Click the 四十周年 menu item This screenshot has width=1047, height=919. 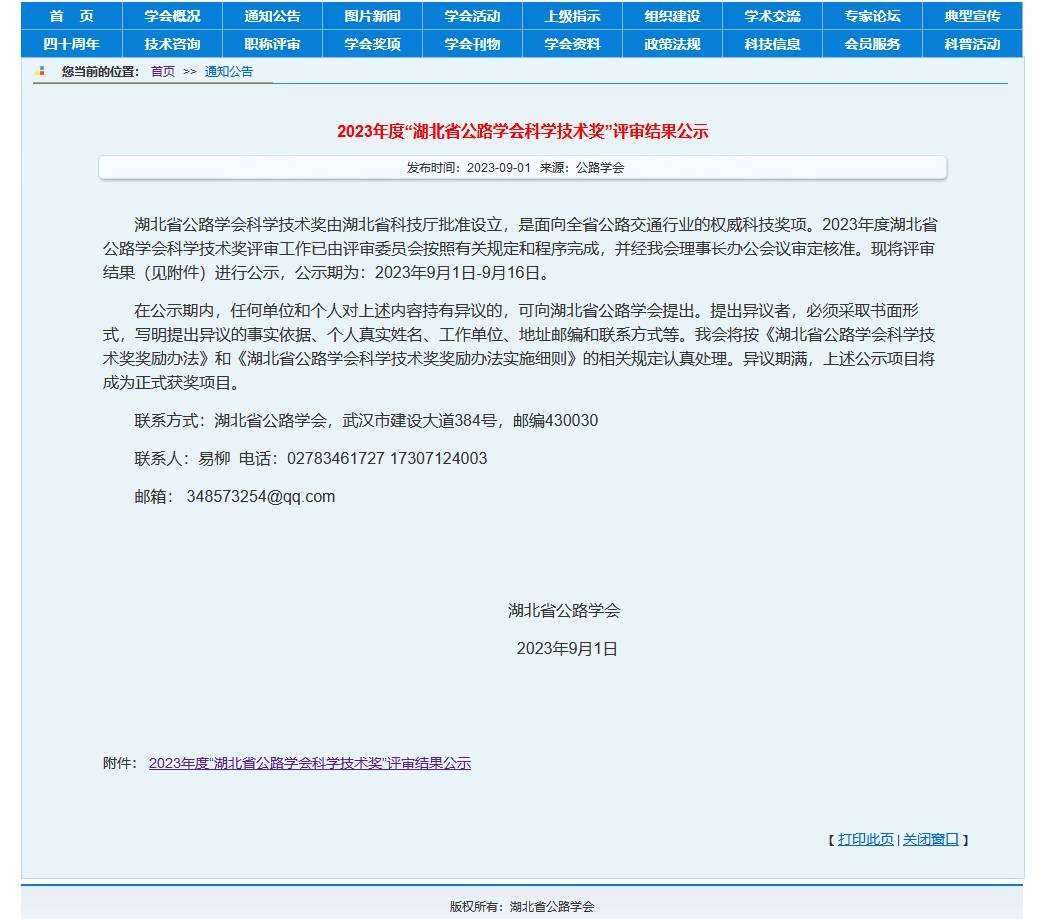tap(72, 44)
